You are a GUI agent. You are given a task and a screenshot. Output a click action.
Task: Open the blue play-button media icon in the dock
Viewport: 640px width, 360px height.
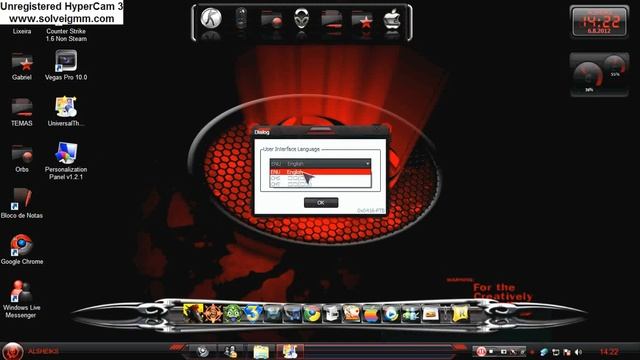click(x=391, y=314)
